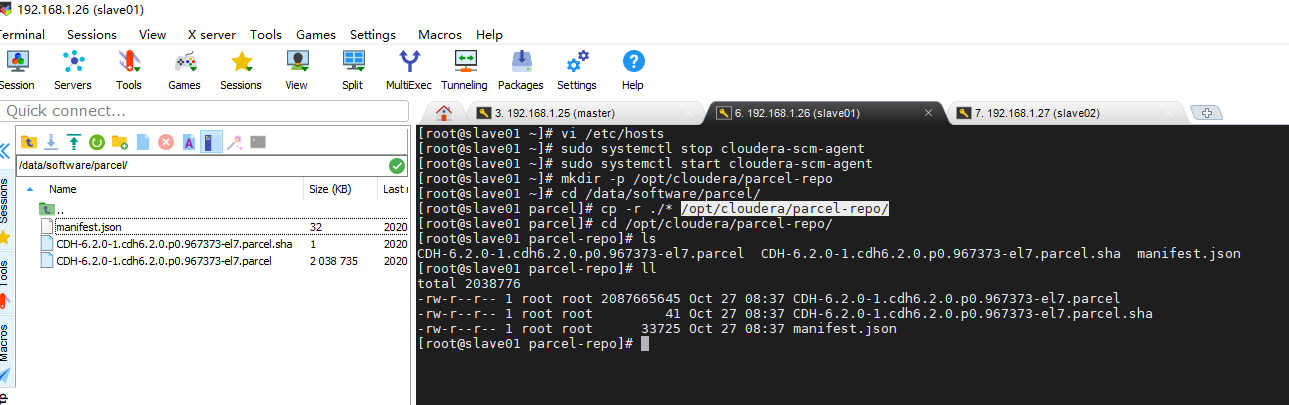Create a new file in SFTP browser

pyautogui.click(x=143, y=142)
